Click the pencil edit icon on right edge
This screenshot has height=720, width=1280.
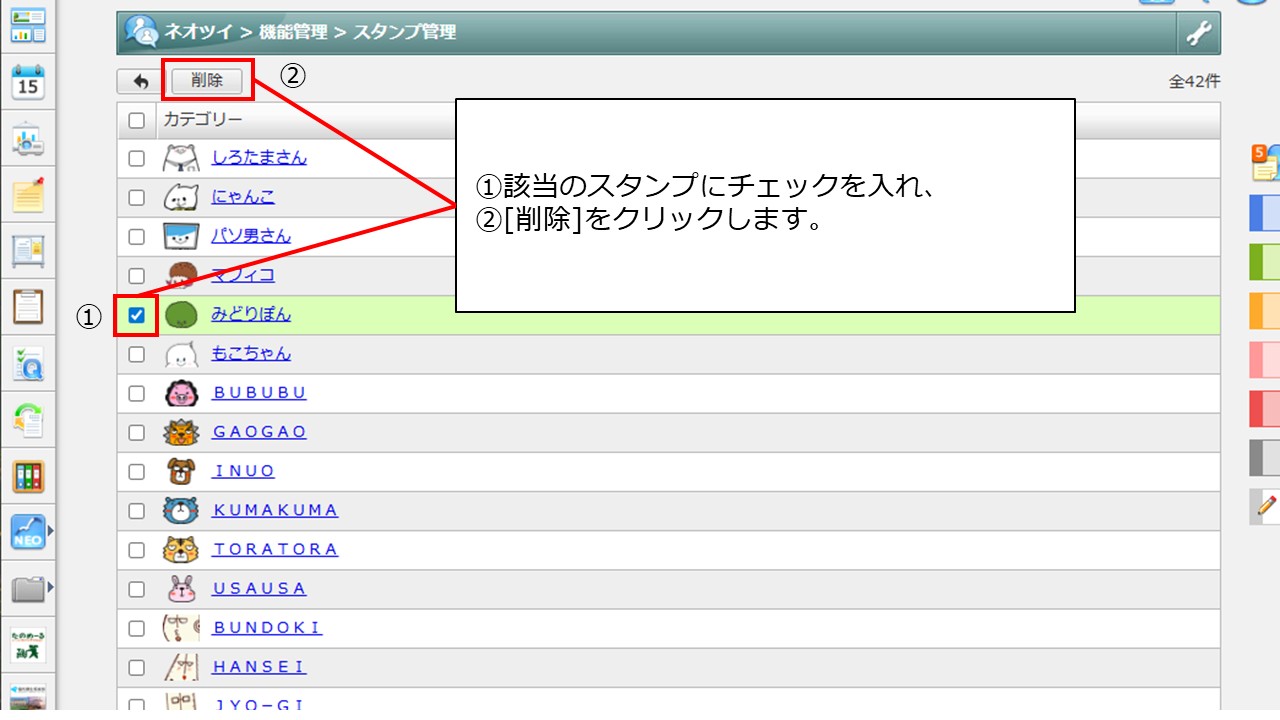point(1266,507)
